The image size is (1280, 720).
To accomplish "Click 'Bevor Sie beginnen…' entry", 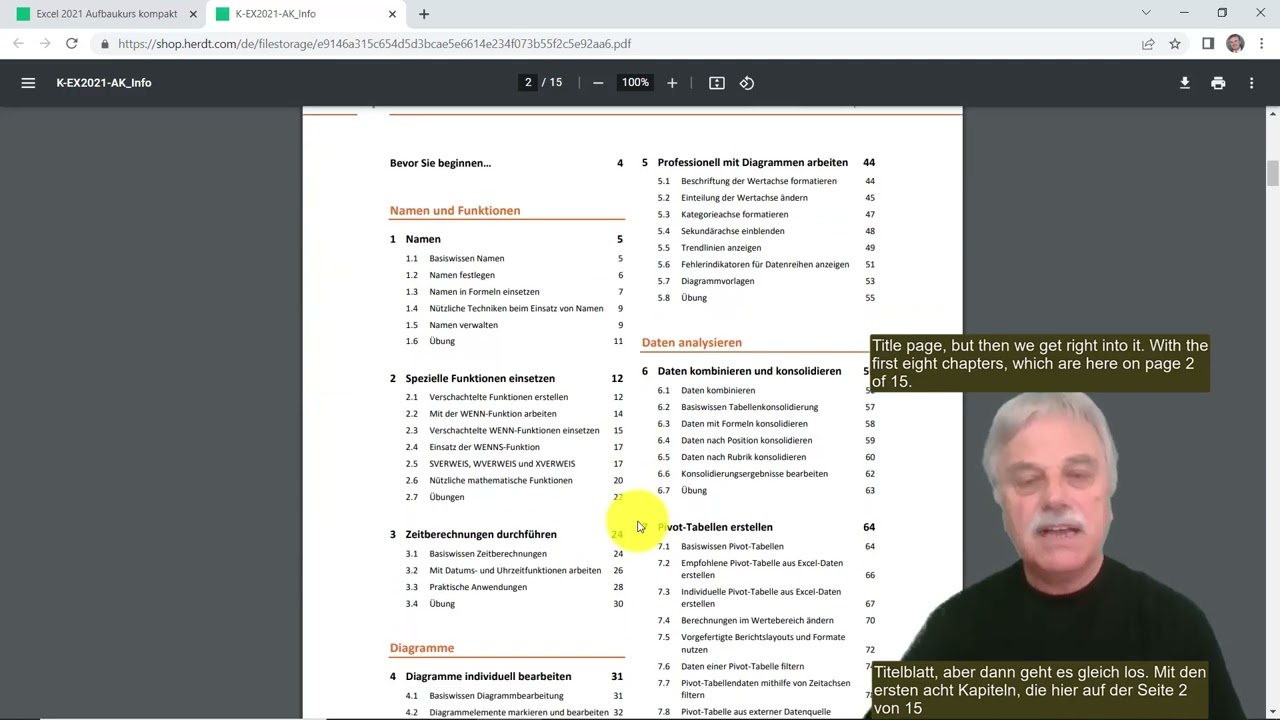I will [440, 163].
